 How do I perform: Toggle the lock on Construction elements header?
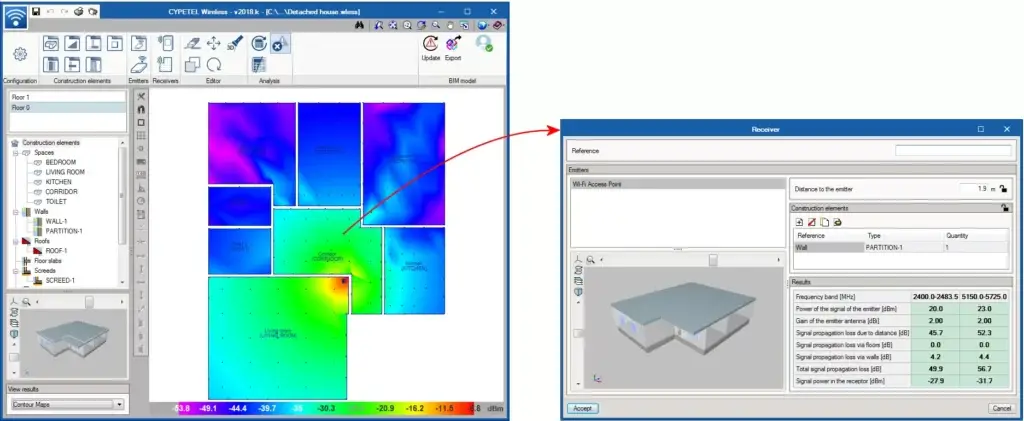pyautogui.click(x=1002, y=207)
